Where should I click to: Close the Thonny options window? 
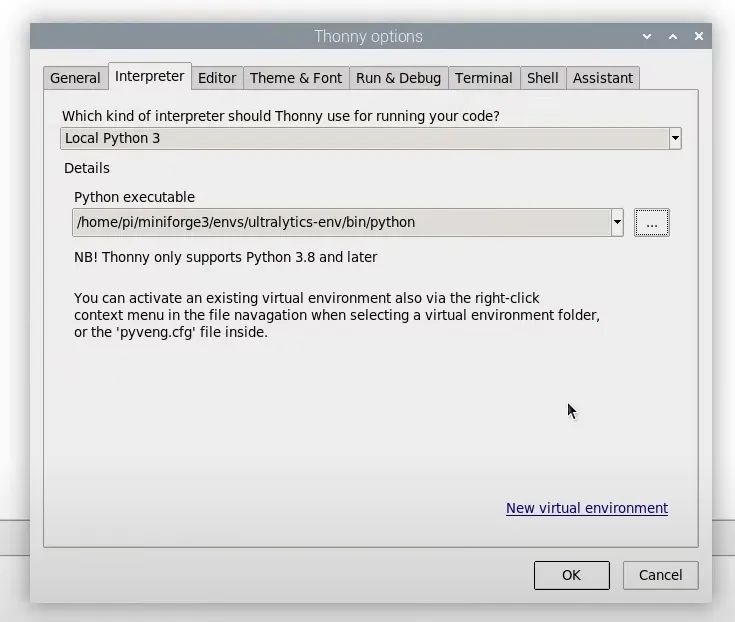698,36
